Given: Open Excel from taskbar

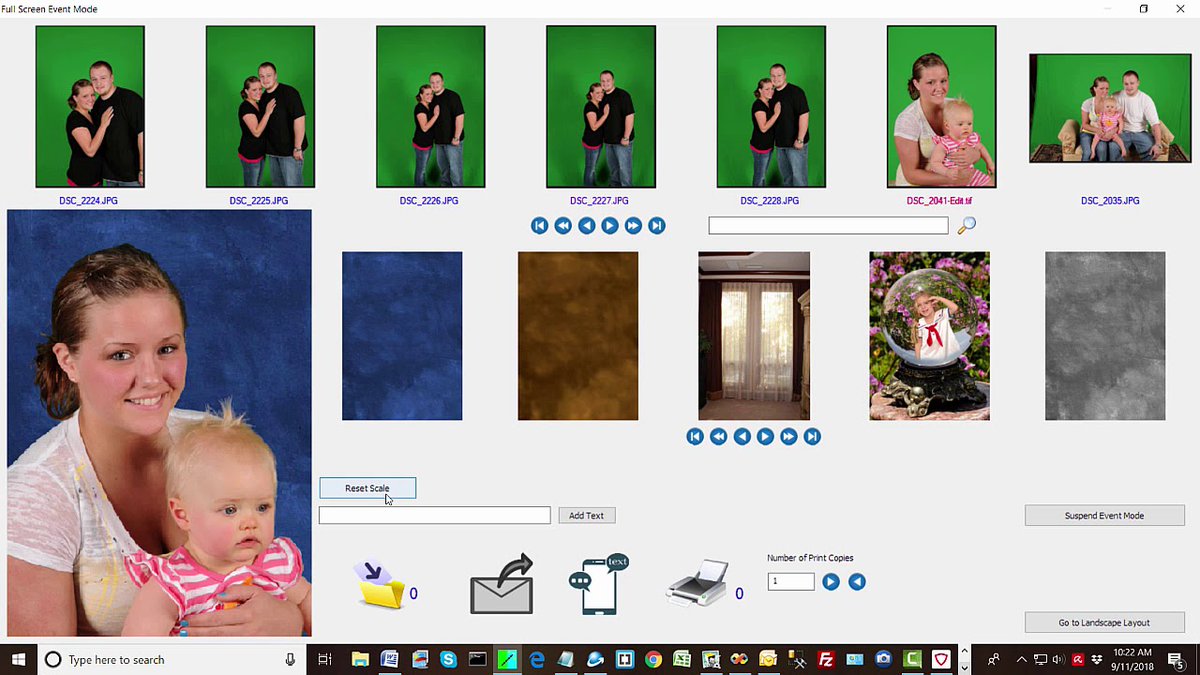Looking at the screenshot, I should 682,659.
